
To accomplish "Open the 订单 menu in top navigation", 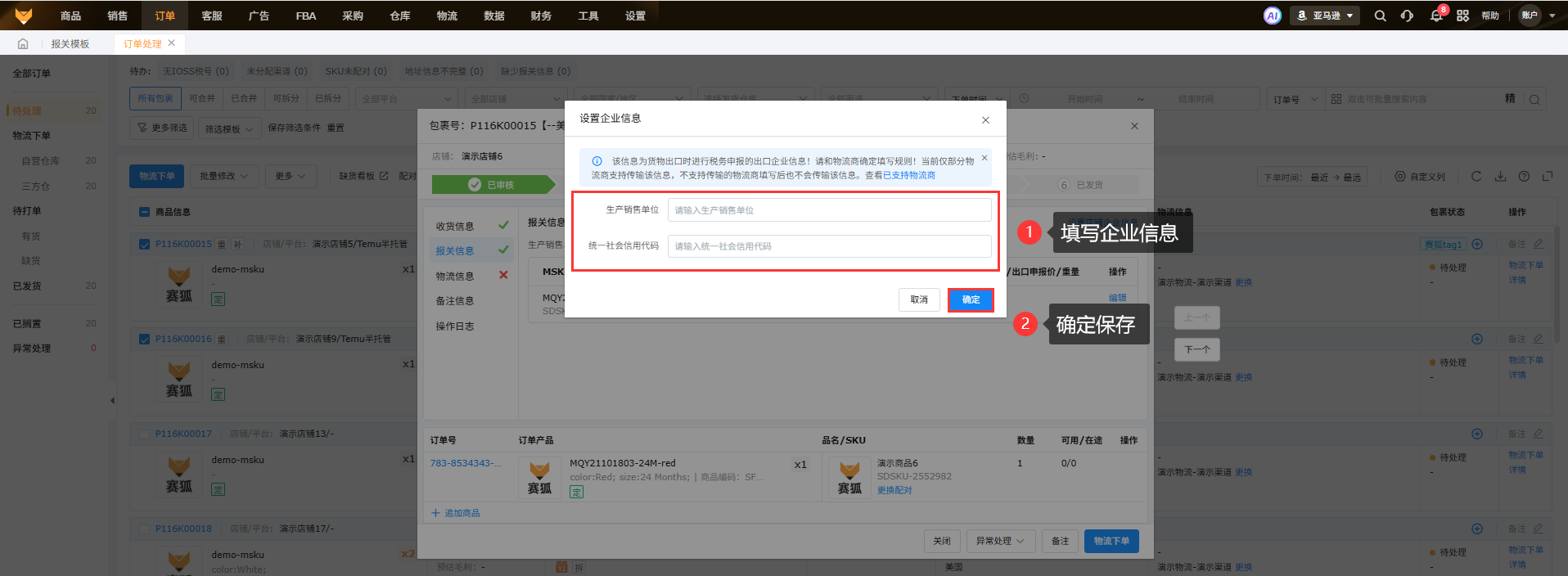I will point(164,16).
